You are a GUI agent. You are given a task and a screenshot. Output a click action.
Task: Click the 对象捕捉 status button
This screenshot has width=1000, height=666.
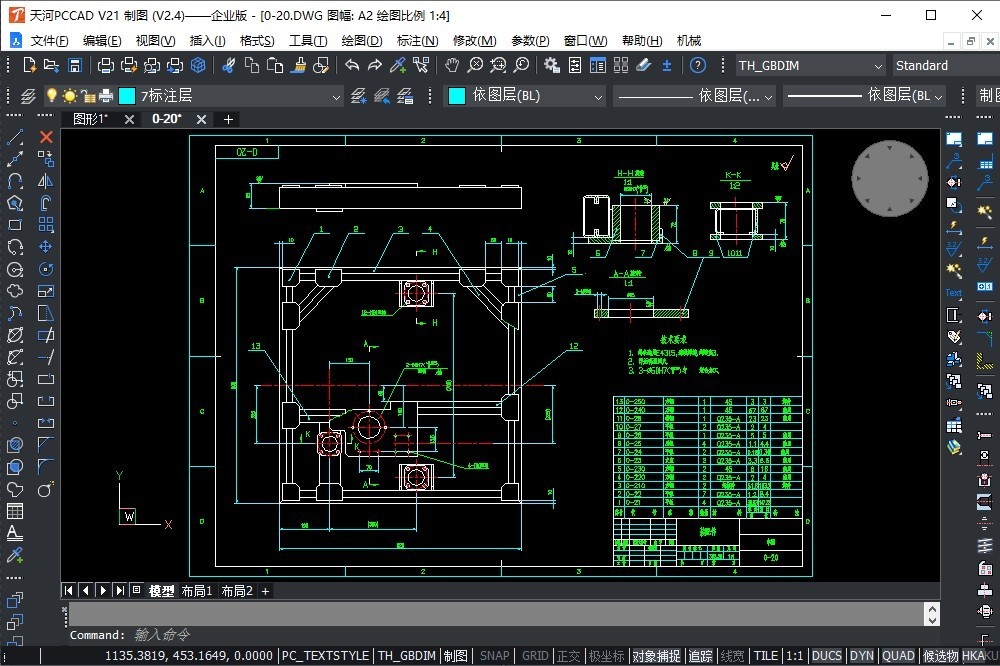point(656,656)
